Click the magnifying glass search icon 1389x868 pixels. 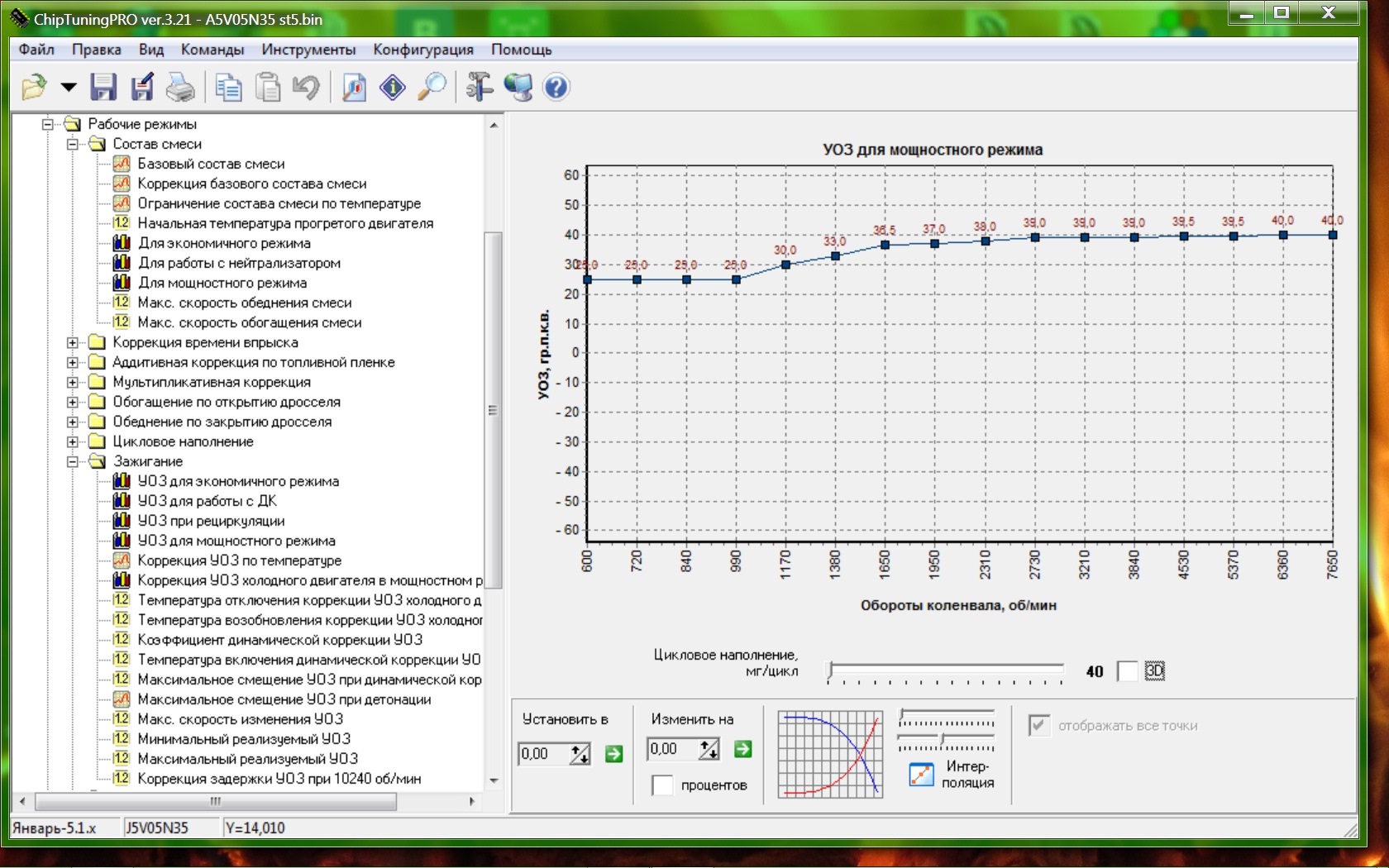[x=432, y=87]
